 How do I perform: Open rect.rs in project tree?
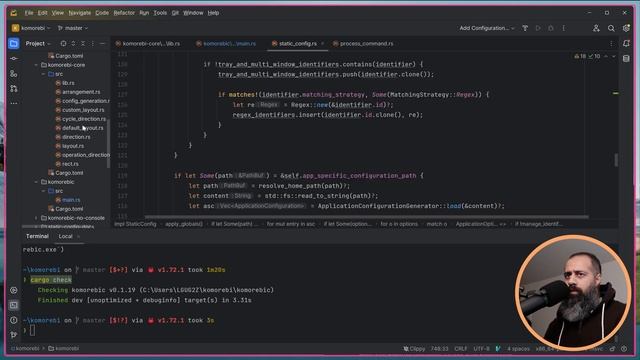[x=67, y=164]
